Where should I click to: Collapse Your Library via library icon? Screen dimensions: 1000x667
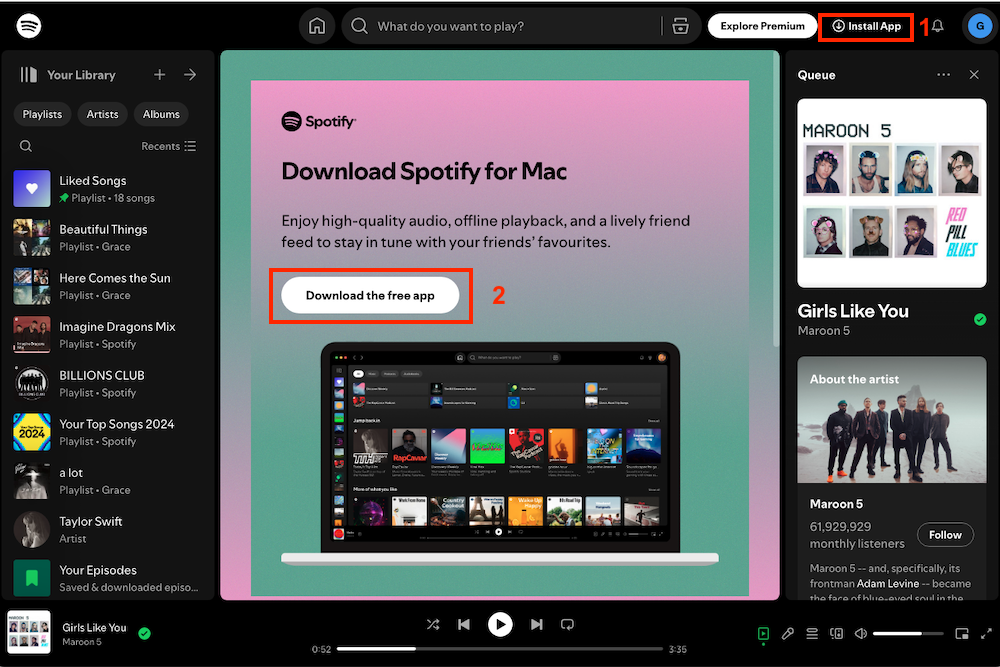(x=29, y=75)
